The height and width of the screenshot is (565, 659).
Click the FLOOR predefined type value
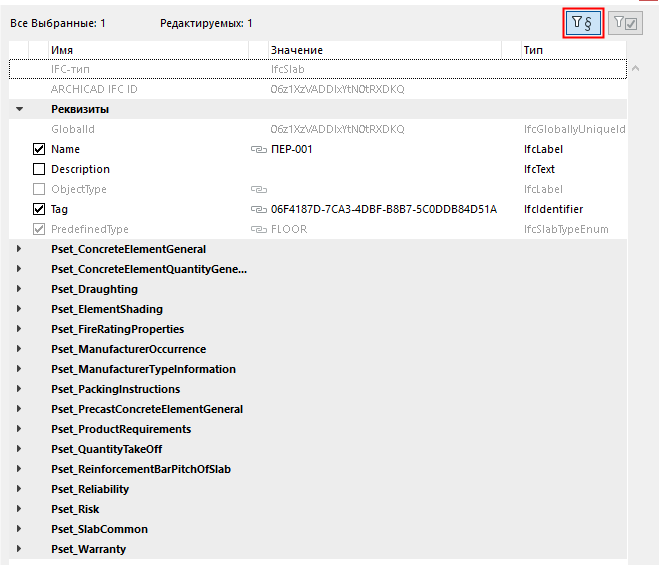point(289,229)
